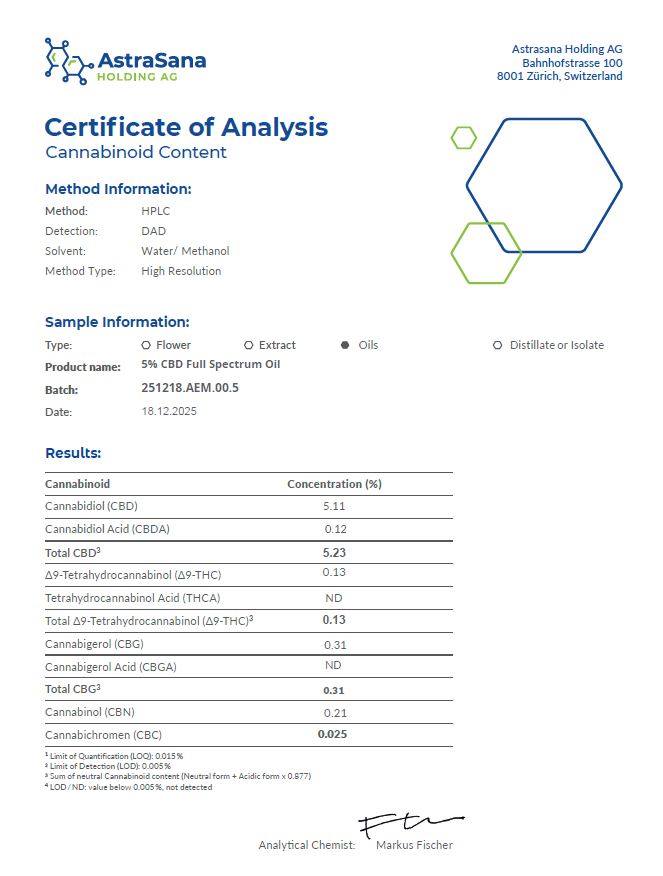Select the Flower sample type radio button
Image resolution: width=663 pixels, height=876 pixels.
click(x=147, y=345)
